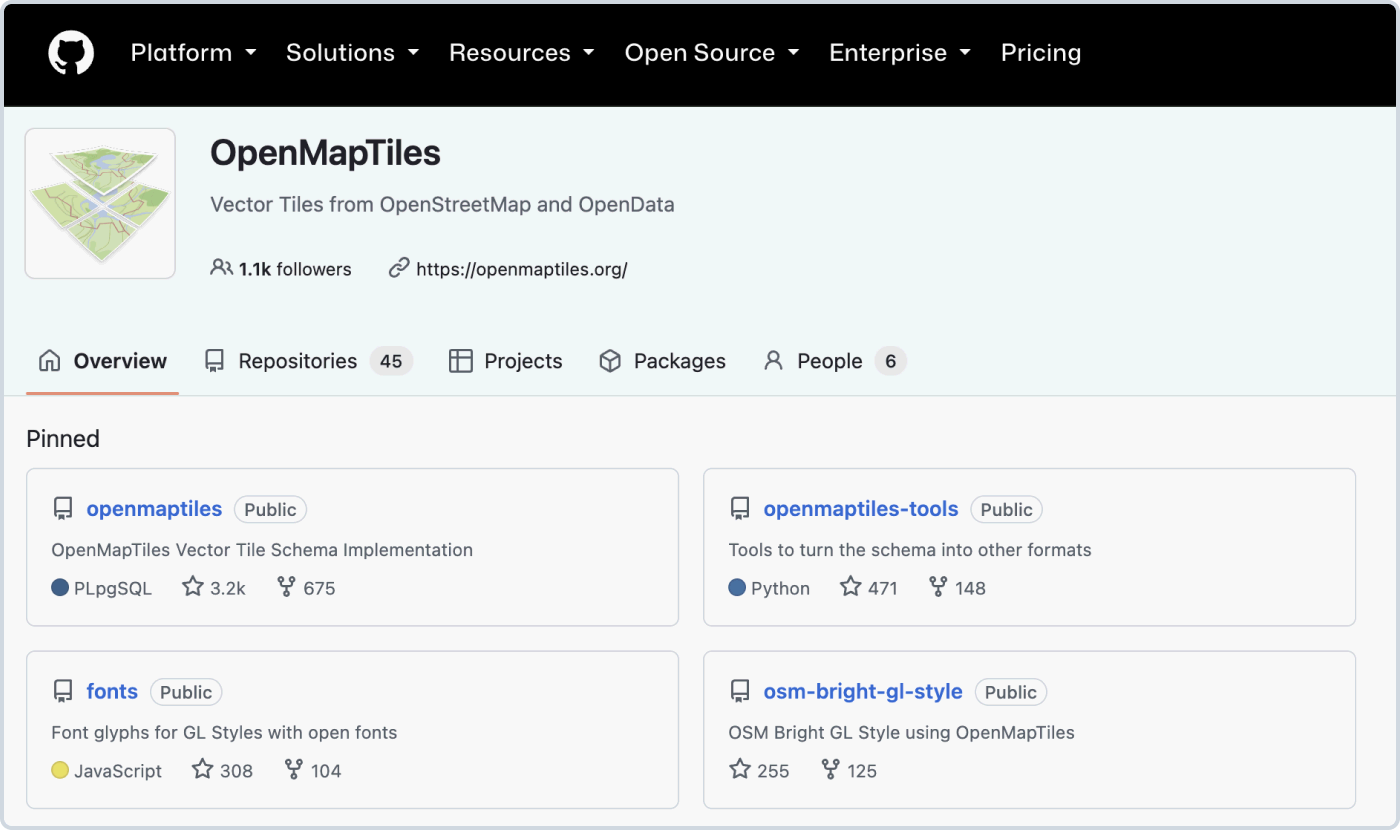Open the Resources dropdown
This screenshot has width=1400, height=830.
(x=522, y=53)
